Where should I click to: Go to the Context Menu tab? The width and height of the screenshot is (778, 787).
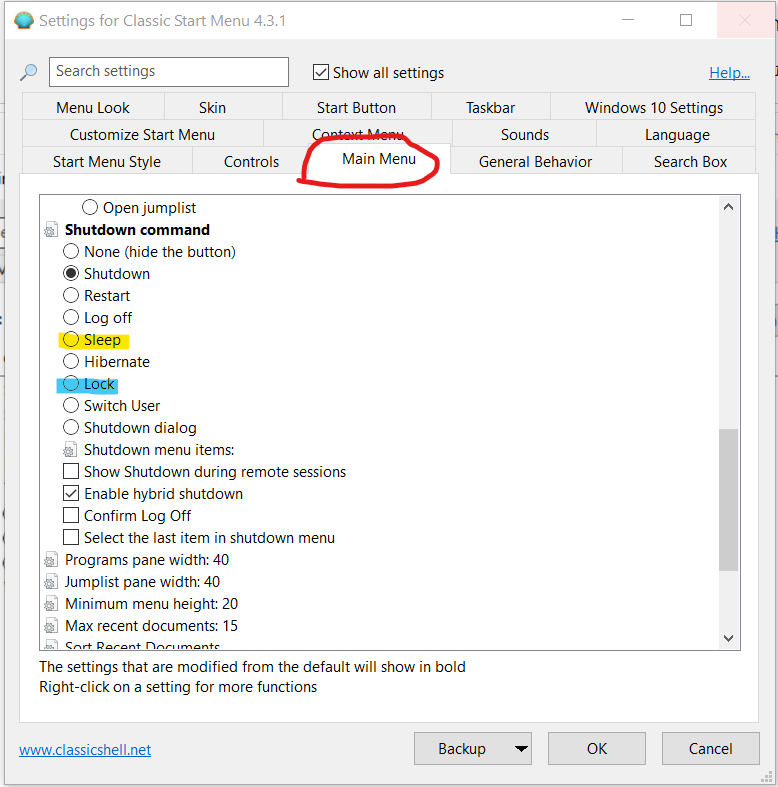click(x=358, y=132)
